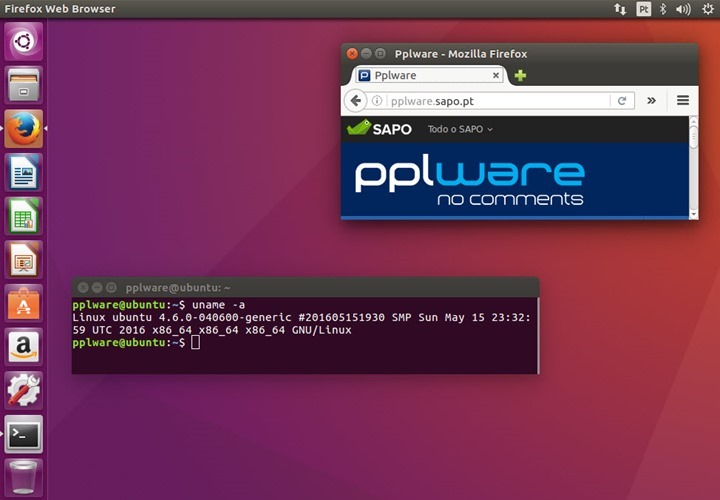Click the Firefox page scrollbar thumb
The height and width of the screenshot is (500, 720).
pos(693,137)
